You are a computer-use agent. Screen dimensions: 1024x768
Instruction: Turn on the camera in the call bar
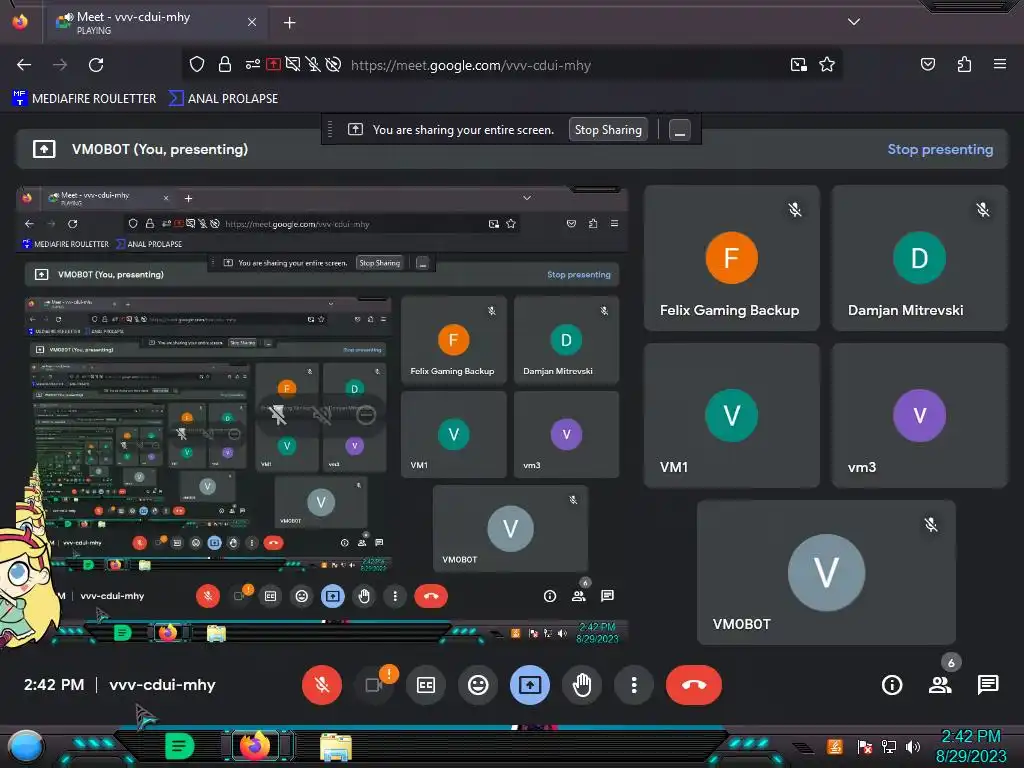pos(374,684)
